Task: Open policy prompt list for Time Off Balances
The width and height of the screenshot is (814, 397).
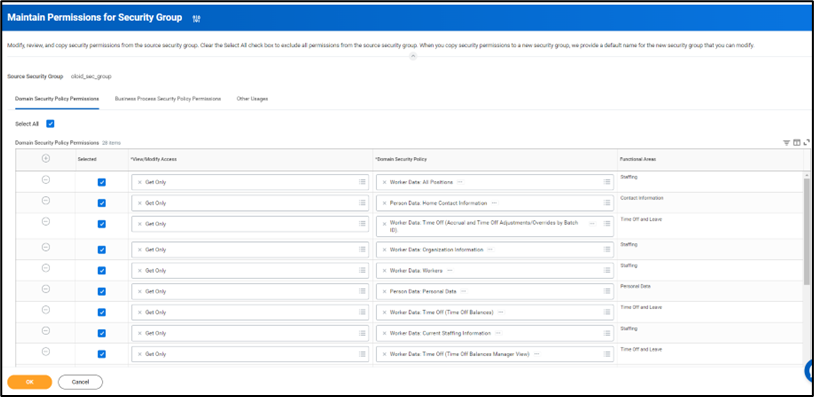Action: coord(606,312)
